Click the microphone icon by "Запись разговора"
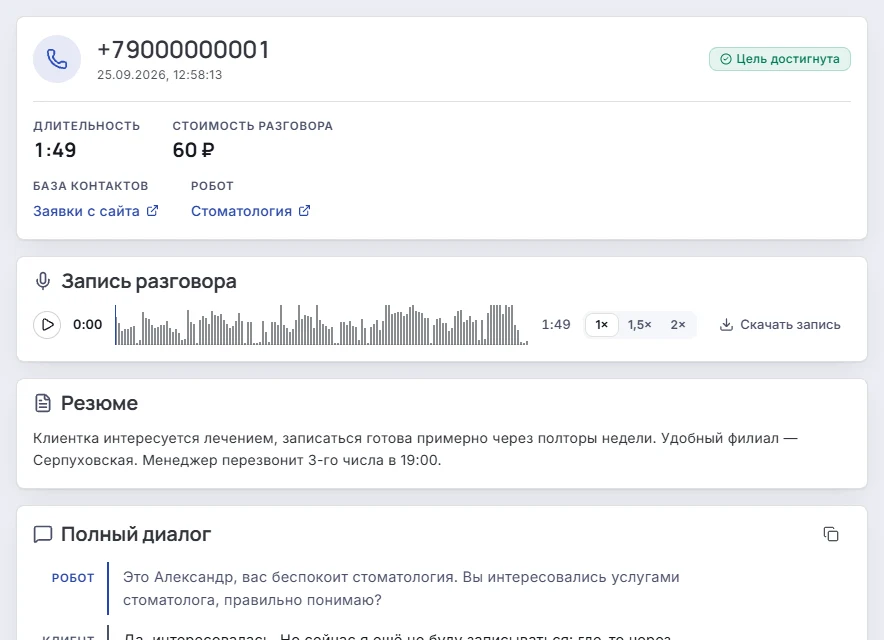The height and width of the screenshot is (640, 884). click(x=43, y=281)
